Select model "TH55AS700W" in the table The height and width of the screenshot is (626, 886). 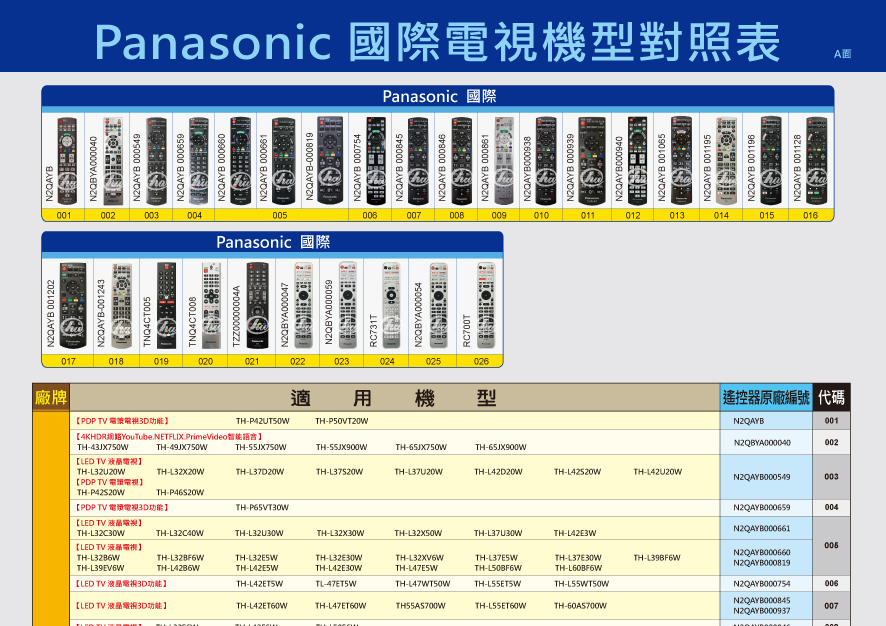point(420,606)
